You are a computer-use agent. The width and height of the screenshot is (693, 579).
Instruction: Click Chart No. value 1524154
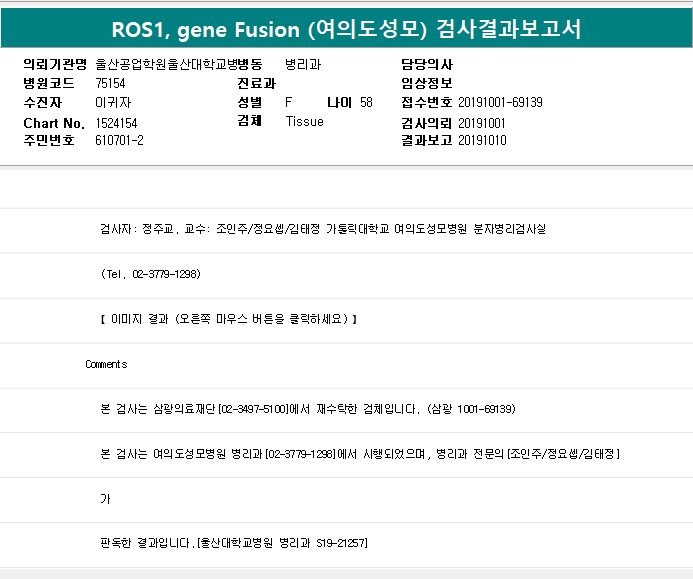[x=116, y=122]
